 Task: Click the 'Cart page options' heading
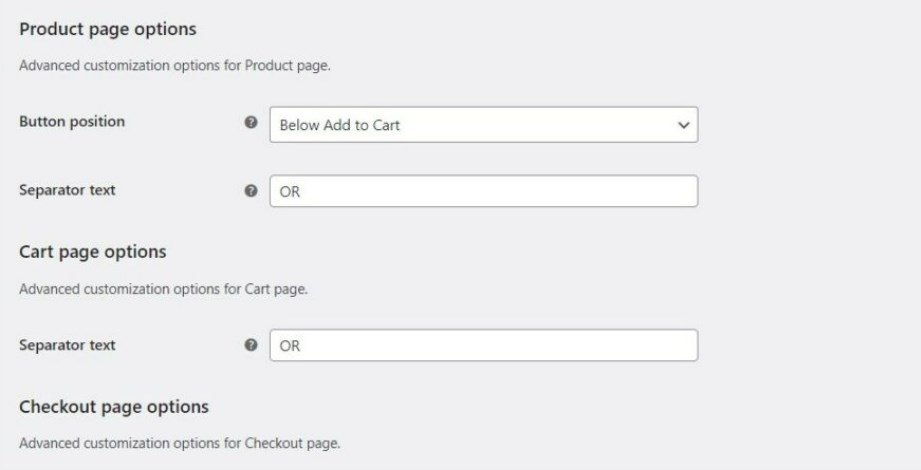92,252
